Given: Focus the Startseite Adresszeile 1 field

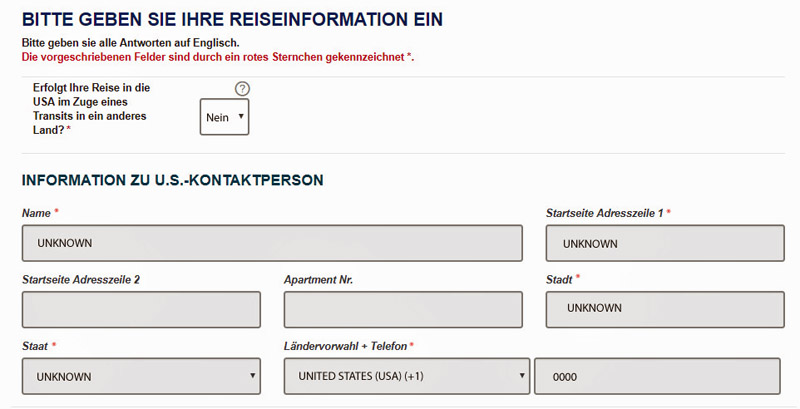Looking at the screenshot, I should tap(662, 243).
